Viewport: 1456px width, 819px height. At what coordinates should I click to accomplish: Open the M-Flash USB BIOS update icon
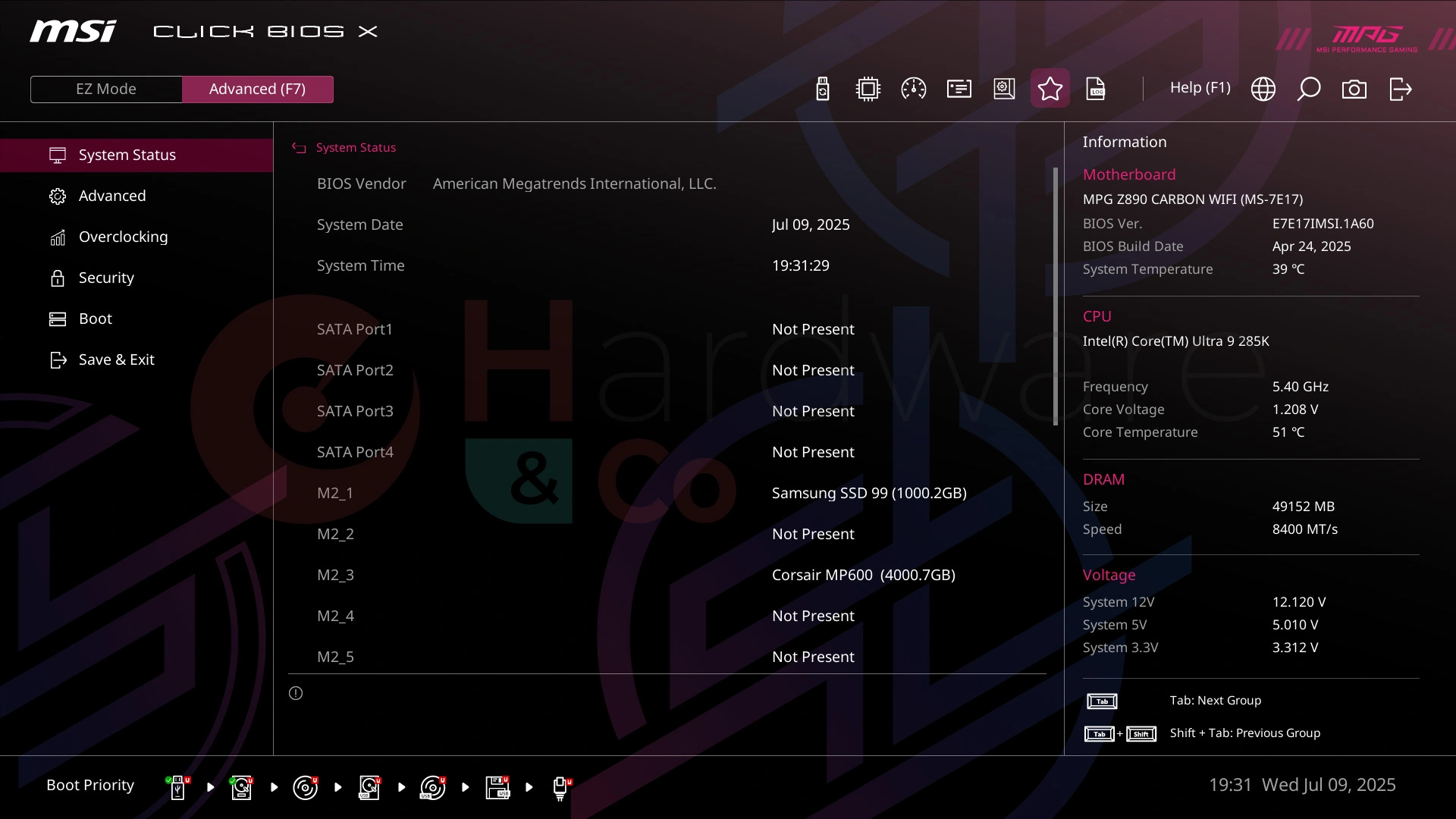tap(823, 89)
